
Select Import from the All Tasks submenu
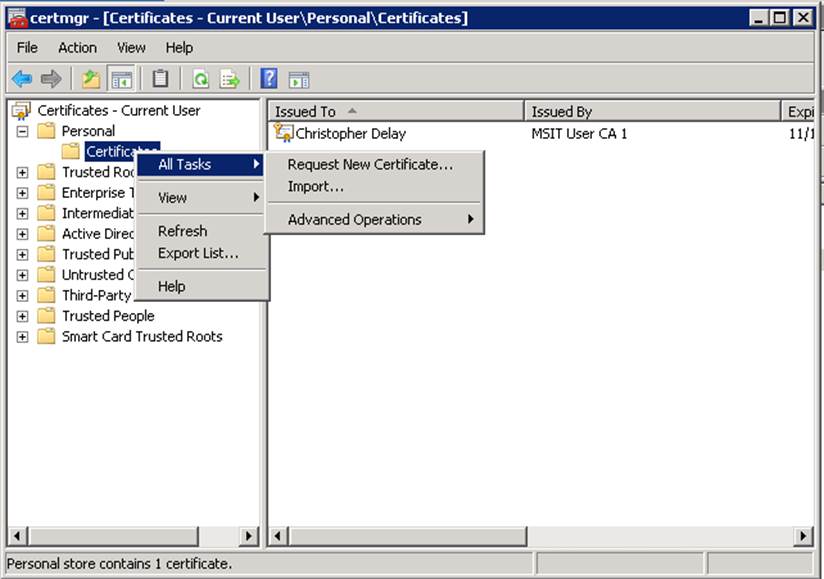click(x=315, y=186)
